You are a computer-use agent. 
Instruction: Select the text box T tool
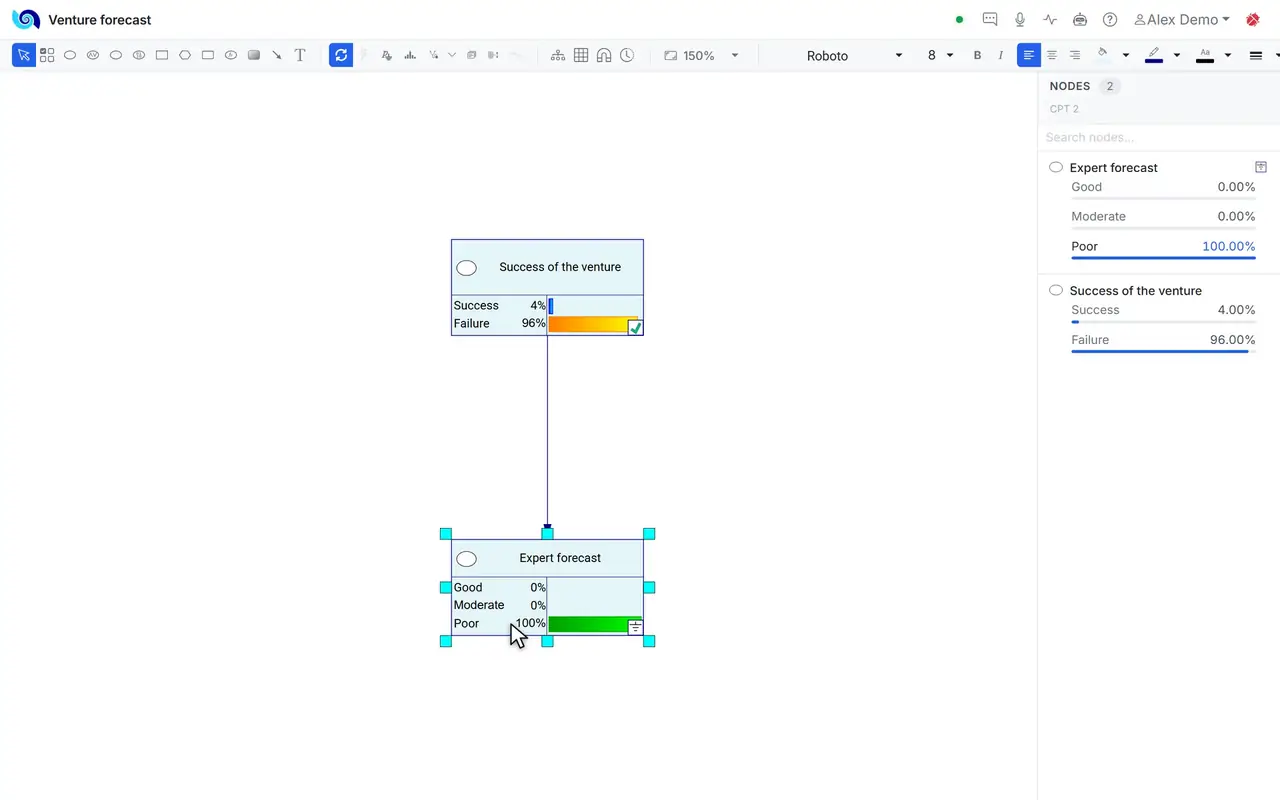click(300, 55)
